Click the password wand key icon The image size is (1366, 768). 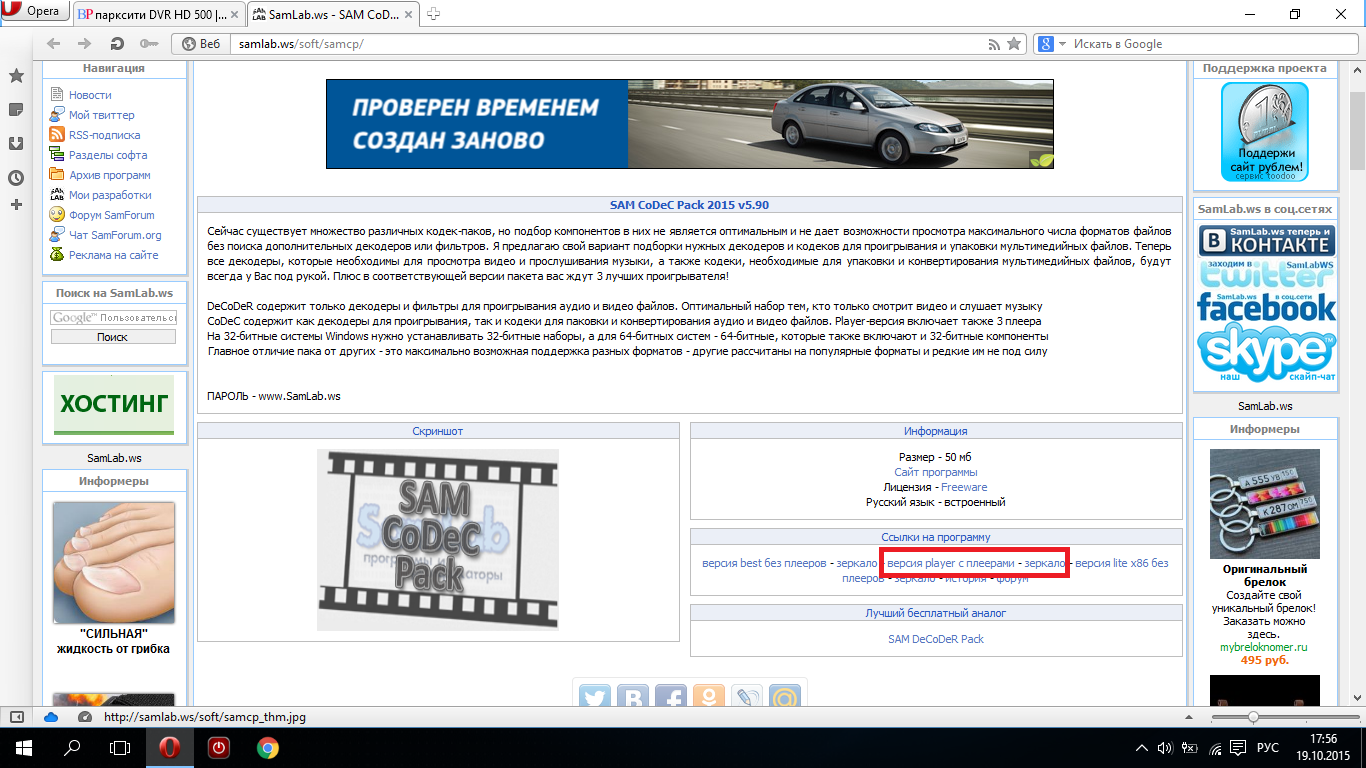click(149, 44)
